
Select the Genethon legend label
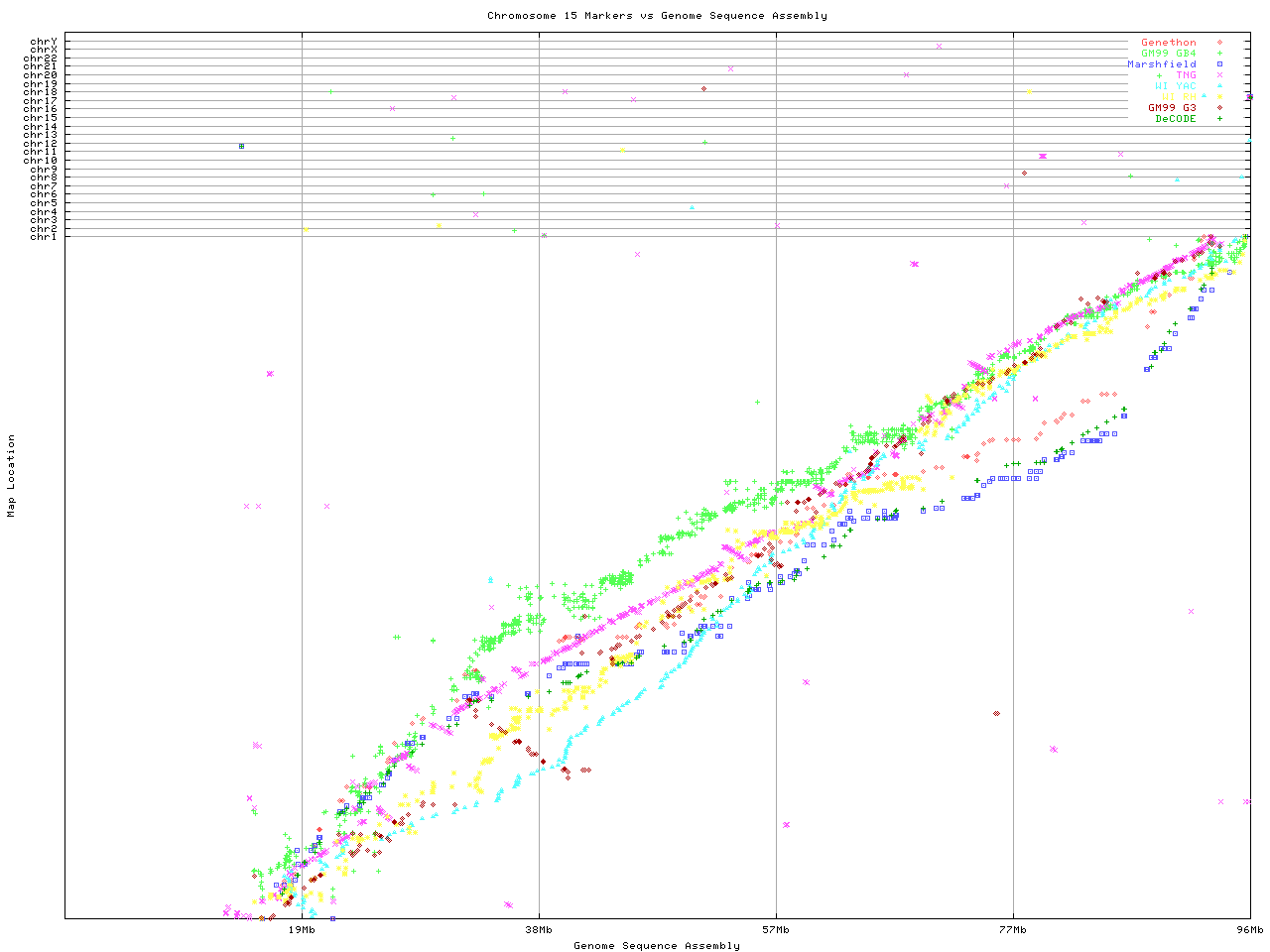[1168, 43]
